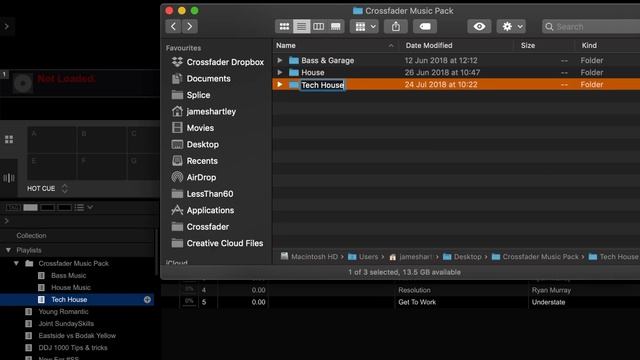Sort by the Size column header

click(544, 45)
